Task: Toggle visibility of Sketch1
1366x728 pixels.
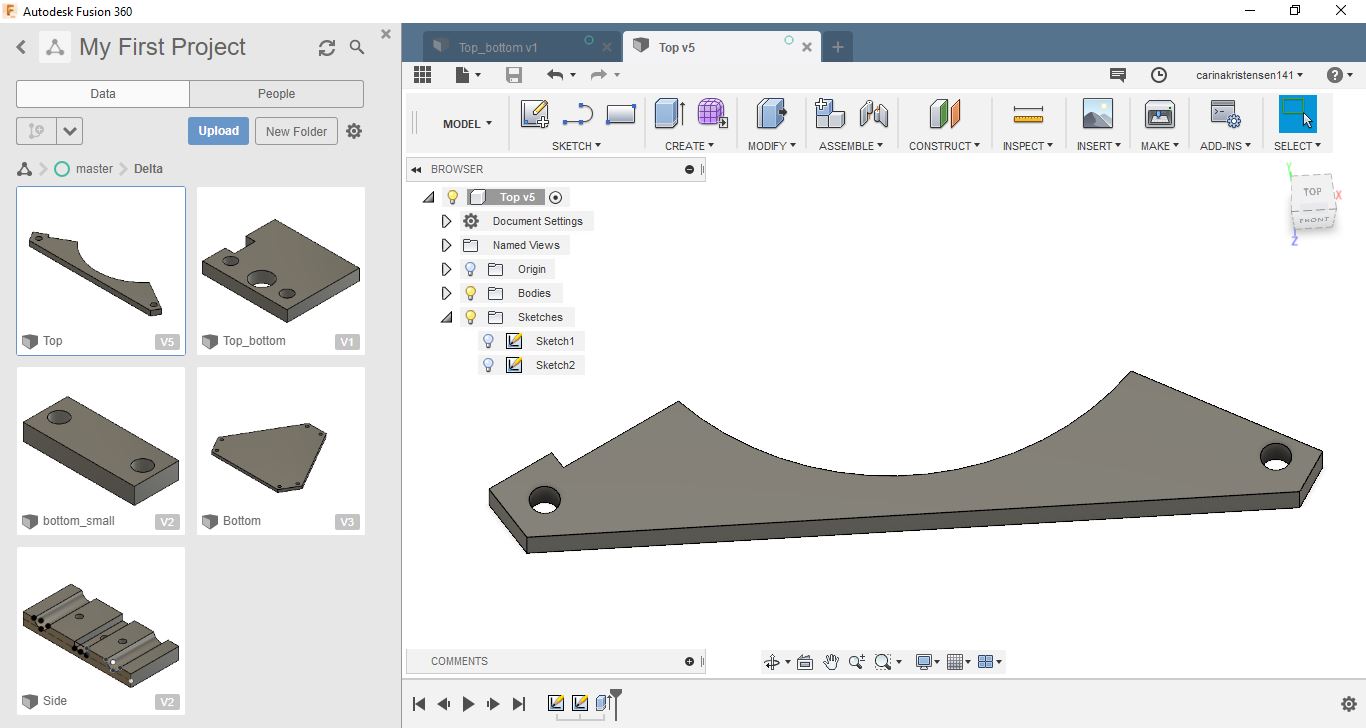Action: pos(488,341)
